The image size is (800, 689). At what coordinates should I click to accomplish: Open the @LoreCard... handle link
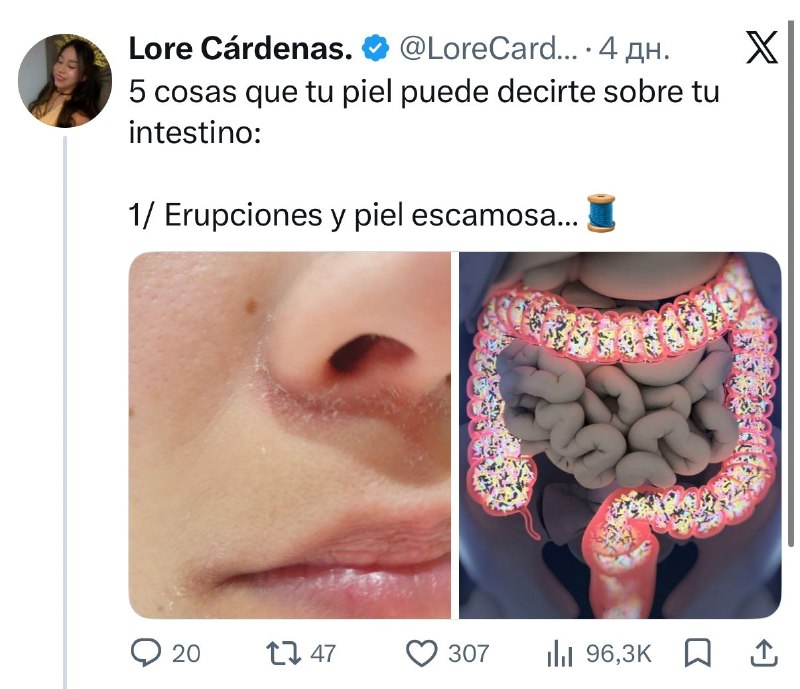pos(488,48)
